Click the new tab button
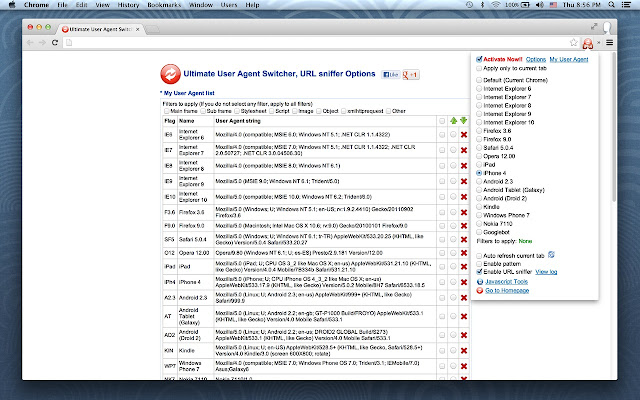The image size is (640, 400). click(152, 29)
